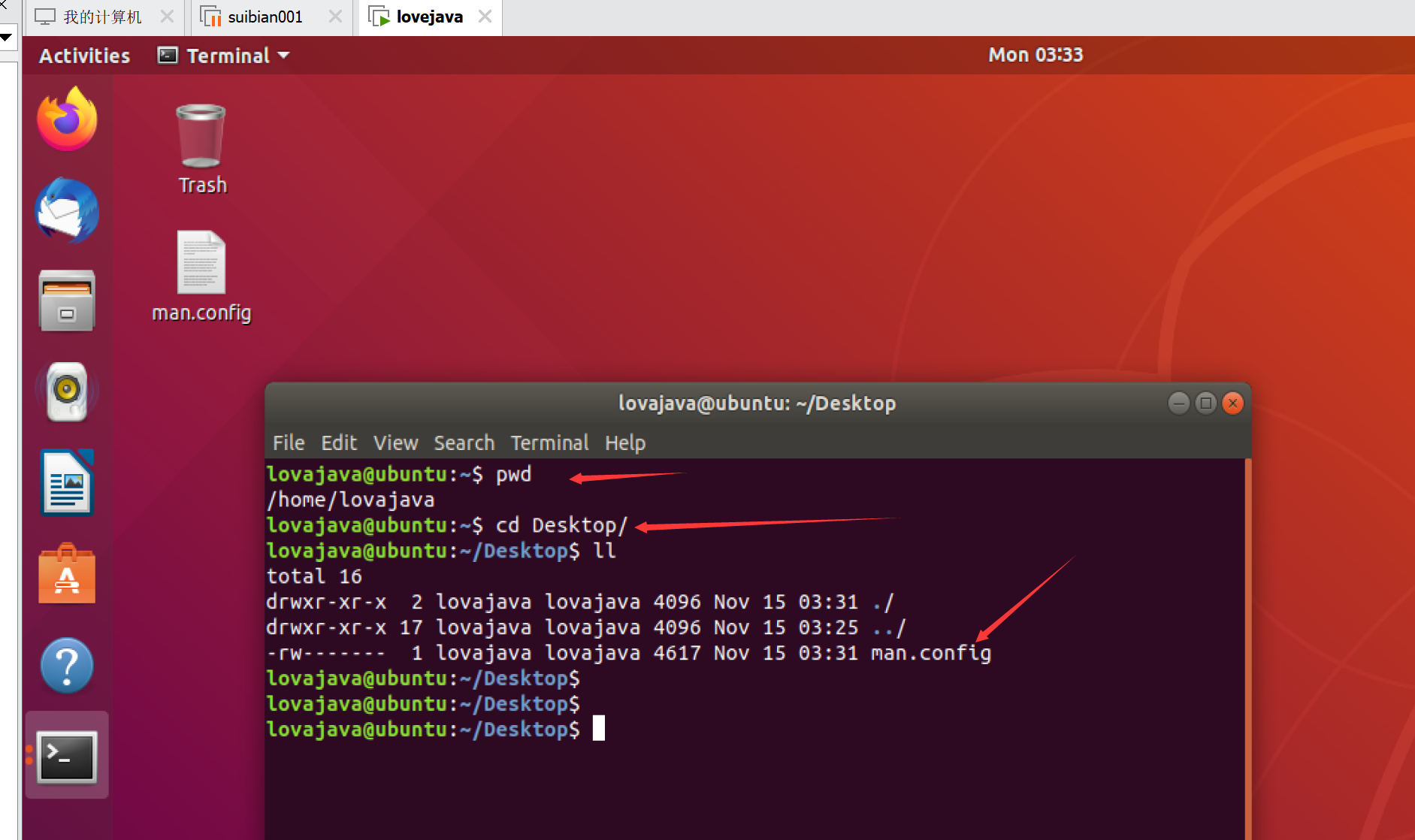
Task: Close the 我的计算机 tab
Action: [x=167, y=17]
